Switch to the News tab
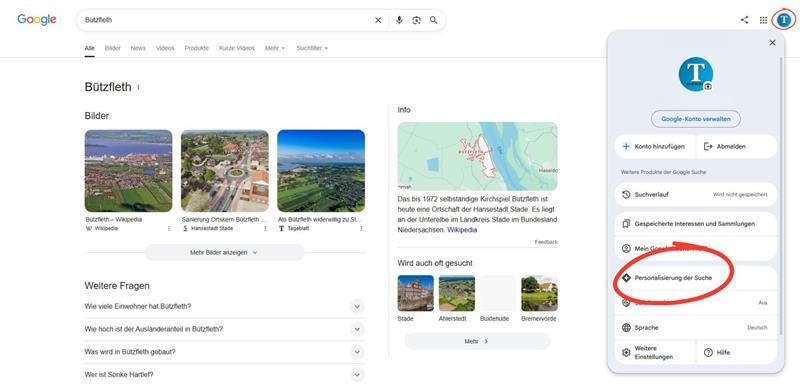 click(x=138, y=48)
